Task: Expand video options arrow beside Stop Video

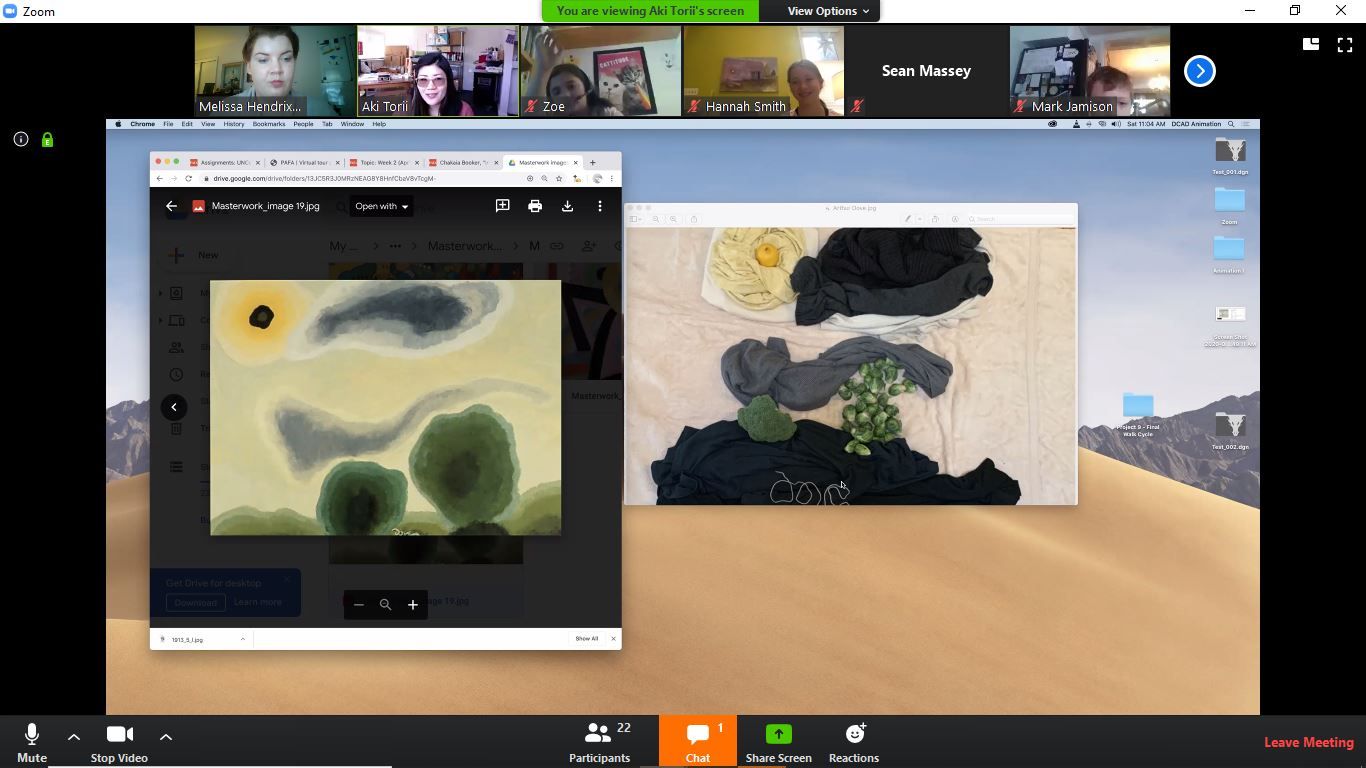Action: pyautogui.click(x=166, y=737)
